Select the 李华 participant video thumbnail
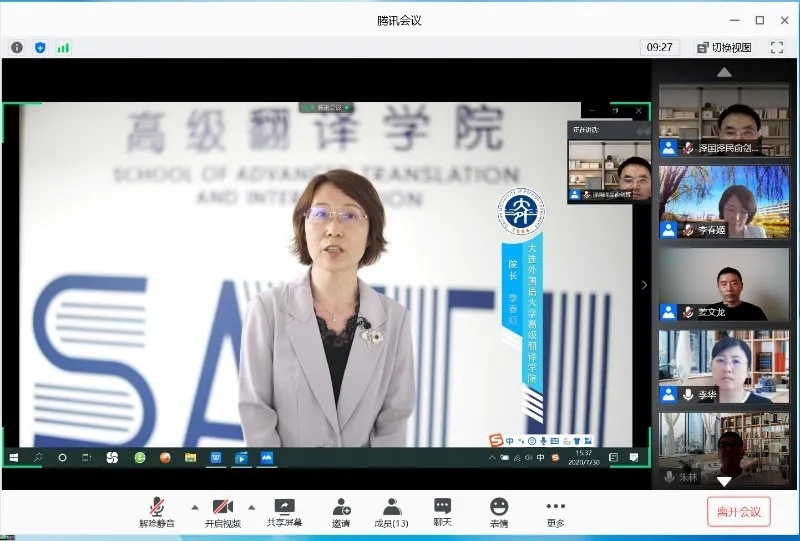 tap(724, 366)
